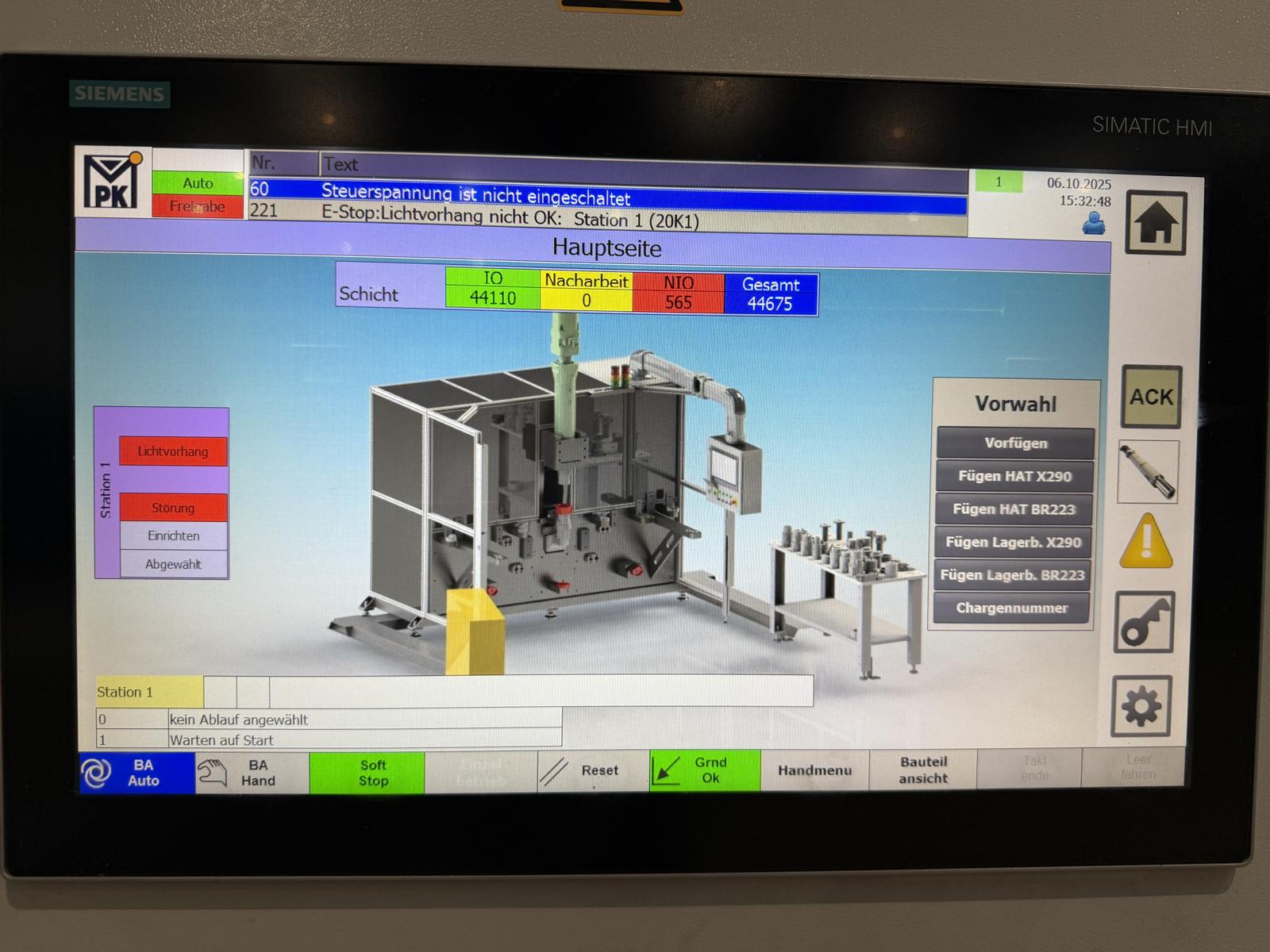
Task: Open the key access login icon
Action: pyautogui.click(x=1145, y=623)
